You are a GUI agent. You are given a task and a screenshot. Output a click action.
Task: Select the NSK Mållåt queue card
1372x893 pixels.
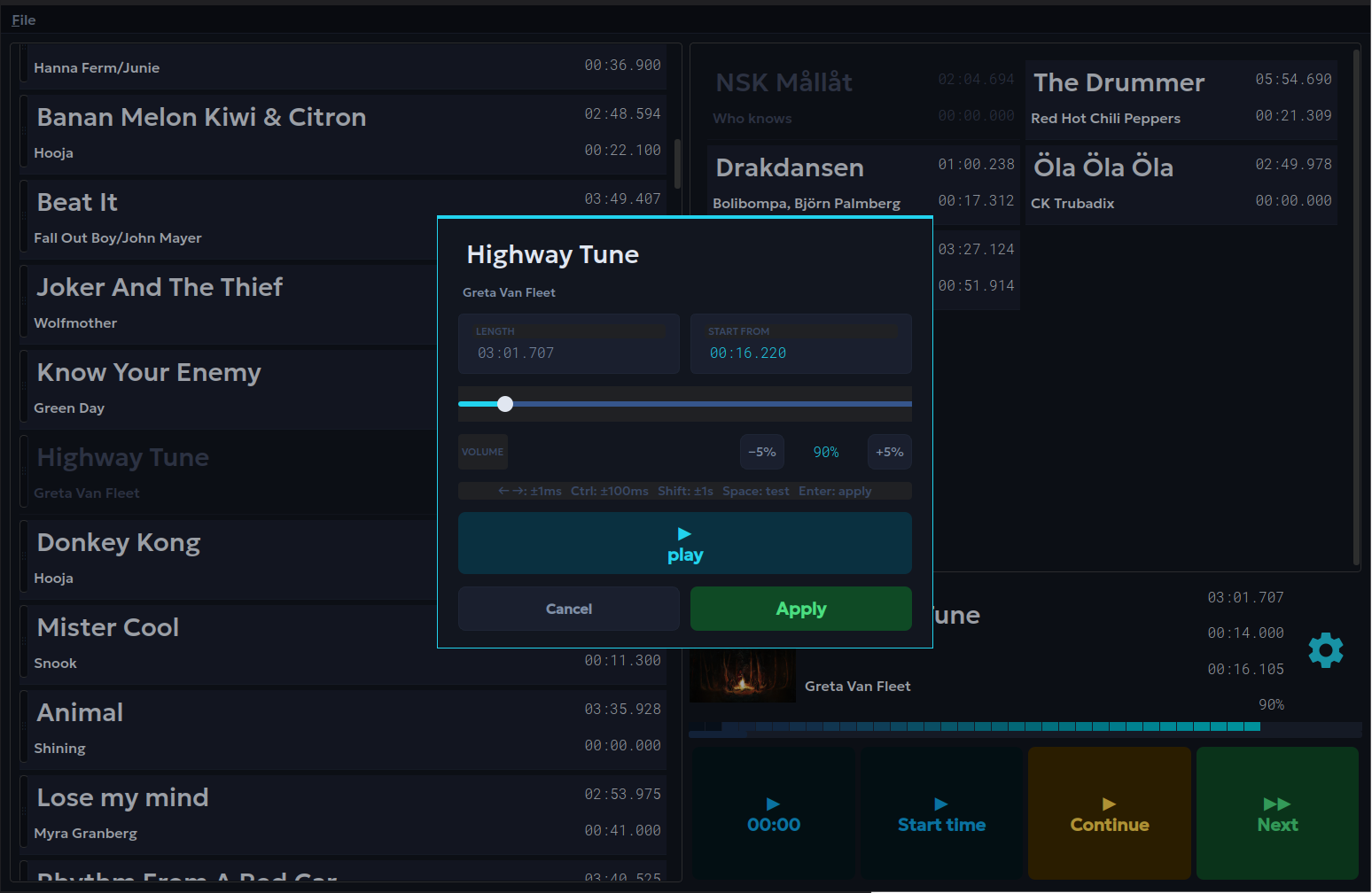click(864, 99)
